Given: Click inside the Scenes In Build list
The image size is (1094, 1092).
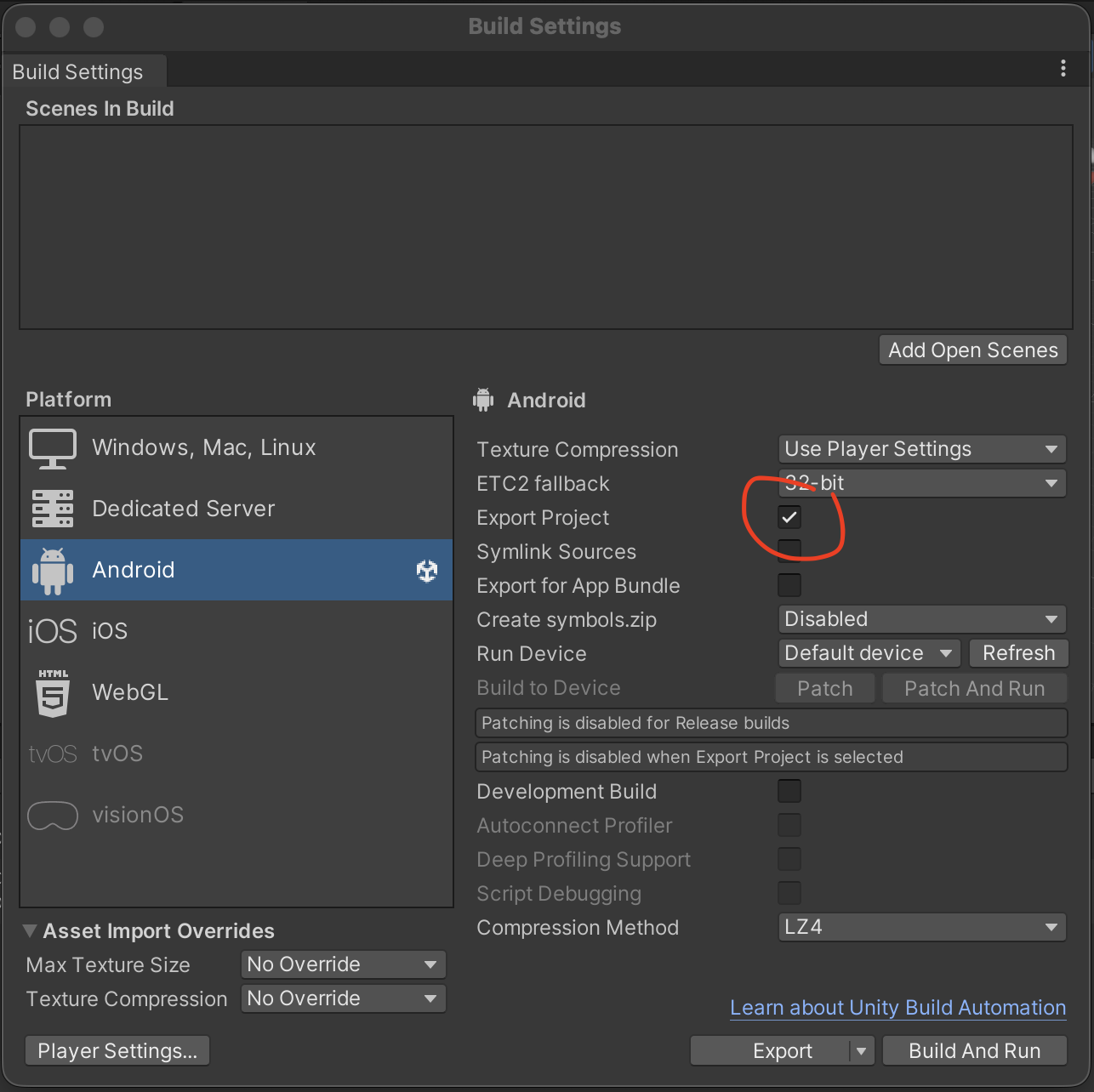Looking at the screenshot, I should point(546,227).
